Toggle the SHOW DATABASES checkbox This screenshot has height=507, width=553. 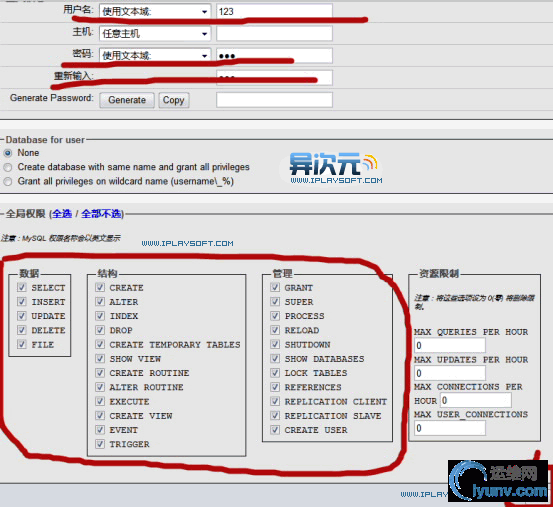(275, 359)
